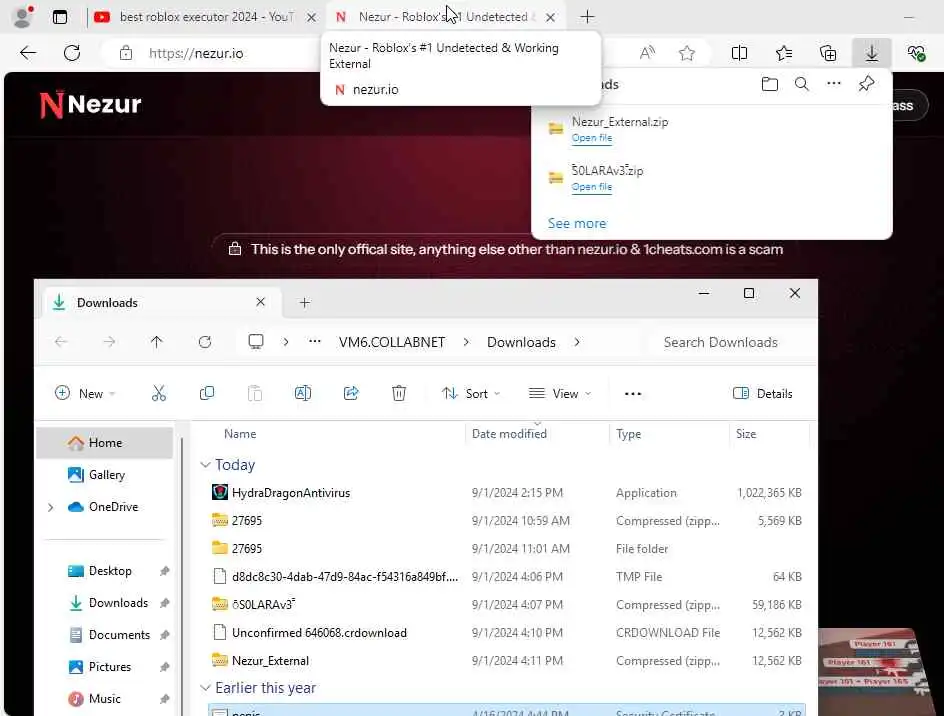
Task: Open a new browser tab
Action: coord(587,17)
